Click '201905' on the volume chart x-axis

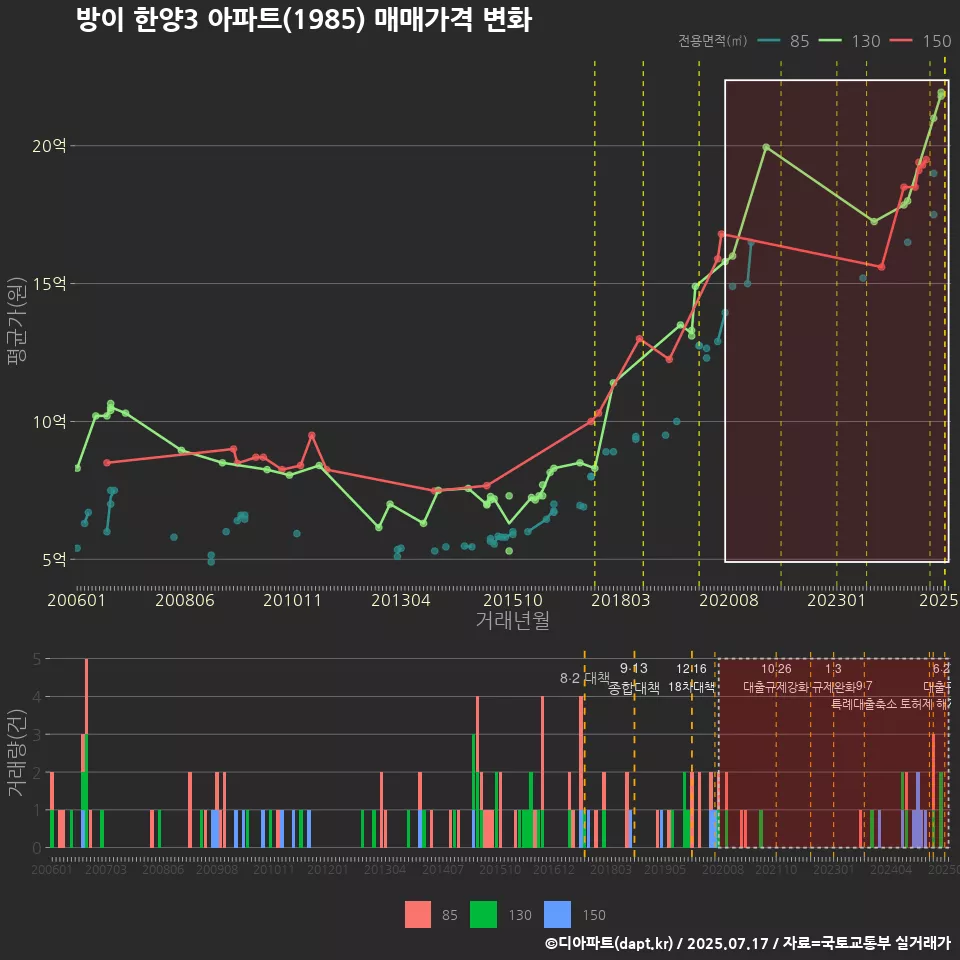[x=665, y=869]
